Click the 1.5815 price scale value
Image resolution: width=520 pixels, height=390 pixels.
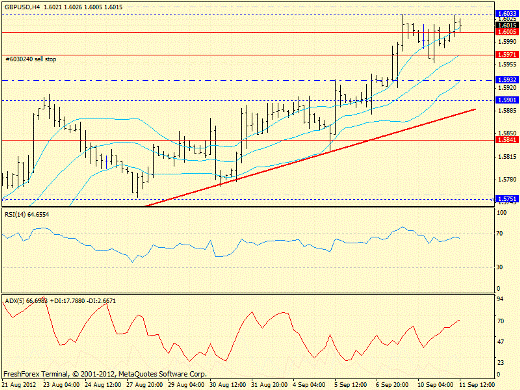507,156
